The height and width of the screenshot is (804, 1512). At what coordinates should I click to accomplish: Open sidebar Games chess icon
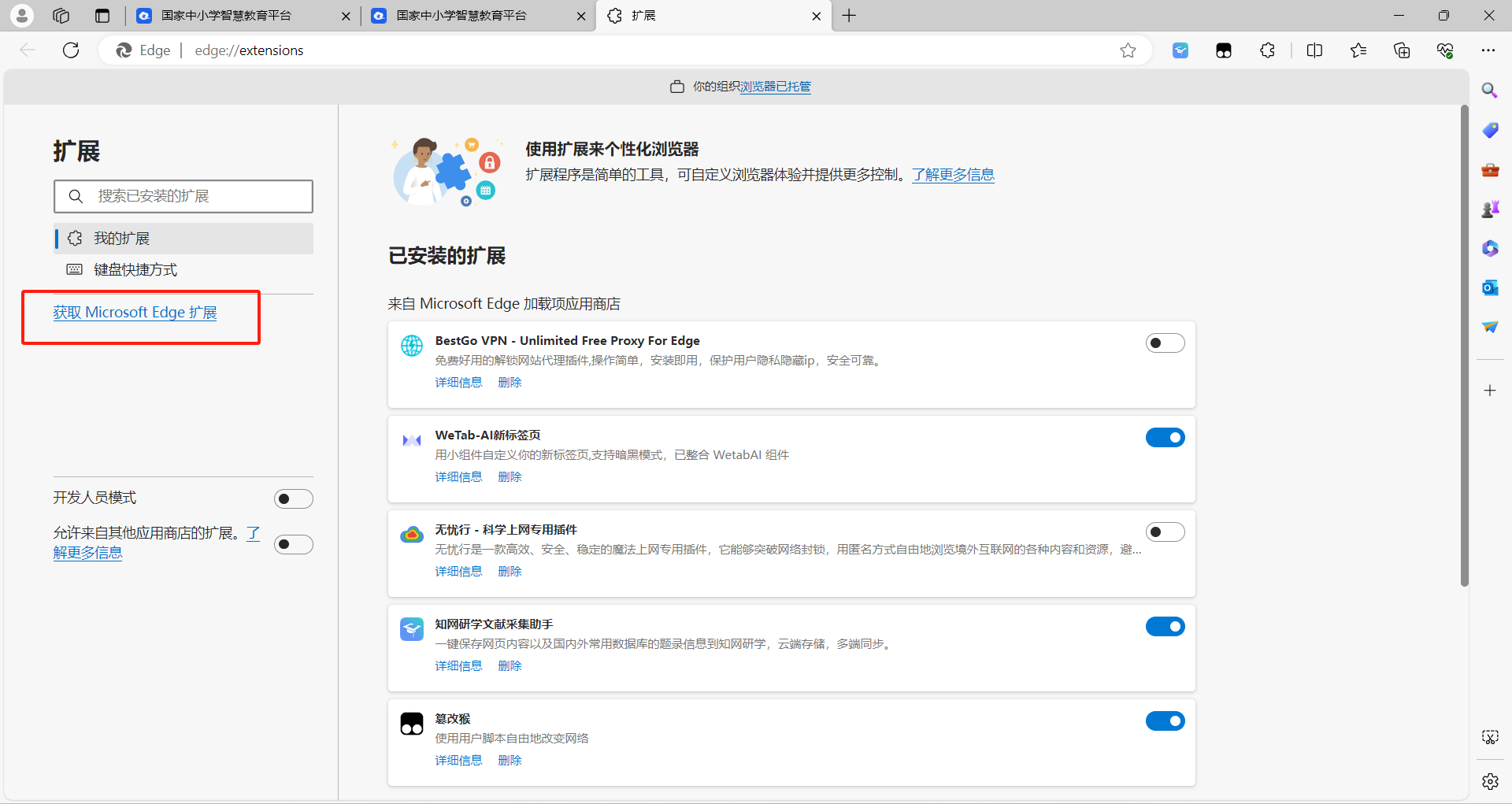(x=1490, y=209)
